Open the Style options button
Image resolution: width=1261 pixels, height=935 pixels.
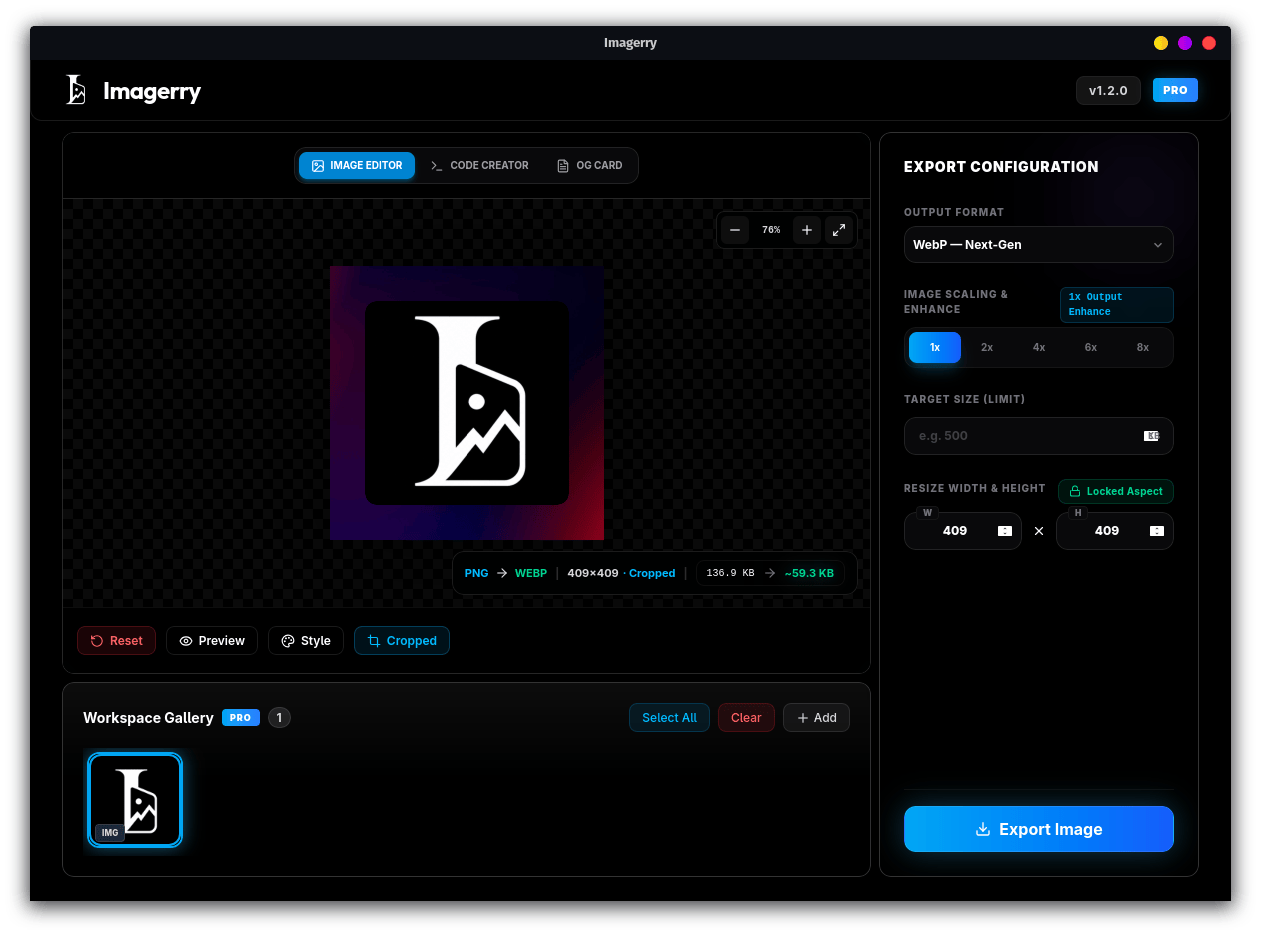pos(306,641)
